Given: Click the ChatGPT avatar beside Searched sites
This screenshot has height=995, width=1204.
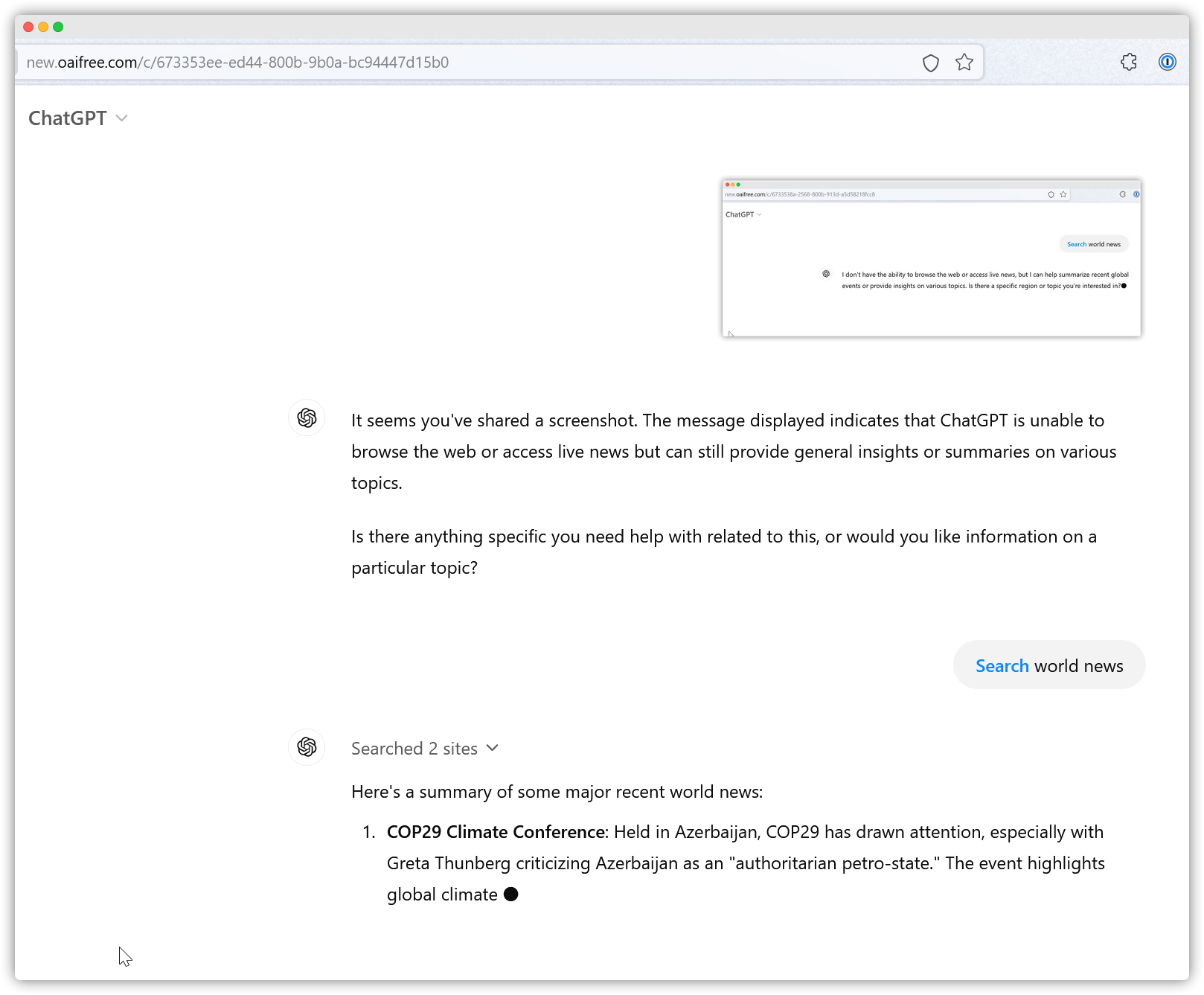Looking at the screenshot, I should (307, 747).
